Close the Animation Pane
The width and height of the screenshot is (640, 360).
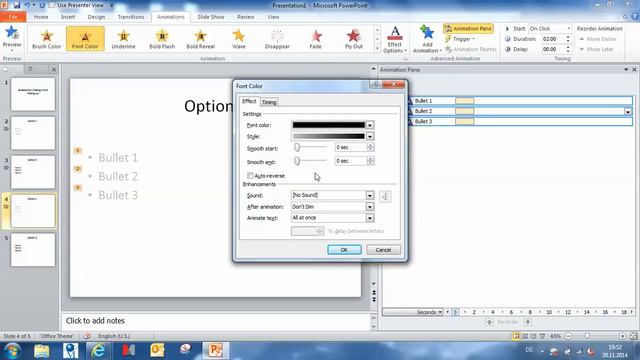coord(634,70)
